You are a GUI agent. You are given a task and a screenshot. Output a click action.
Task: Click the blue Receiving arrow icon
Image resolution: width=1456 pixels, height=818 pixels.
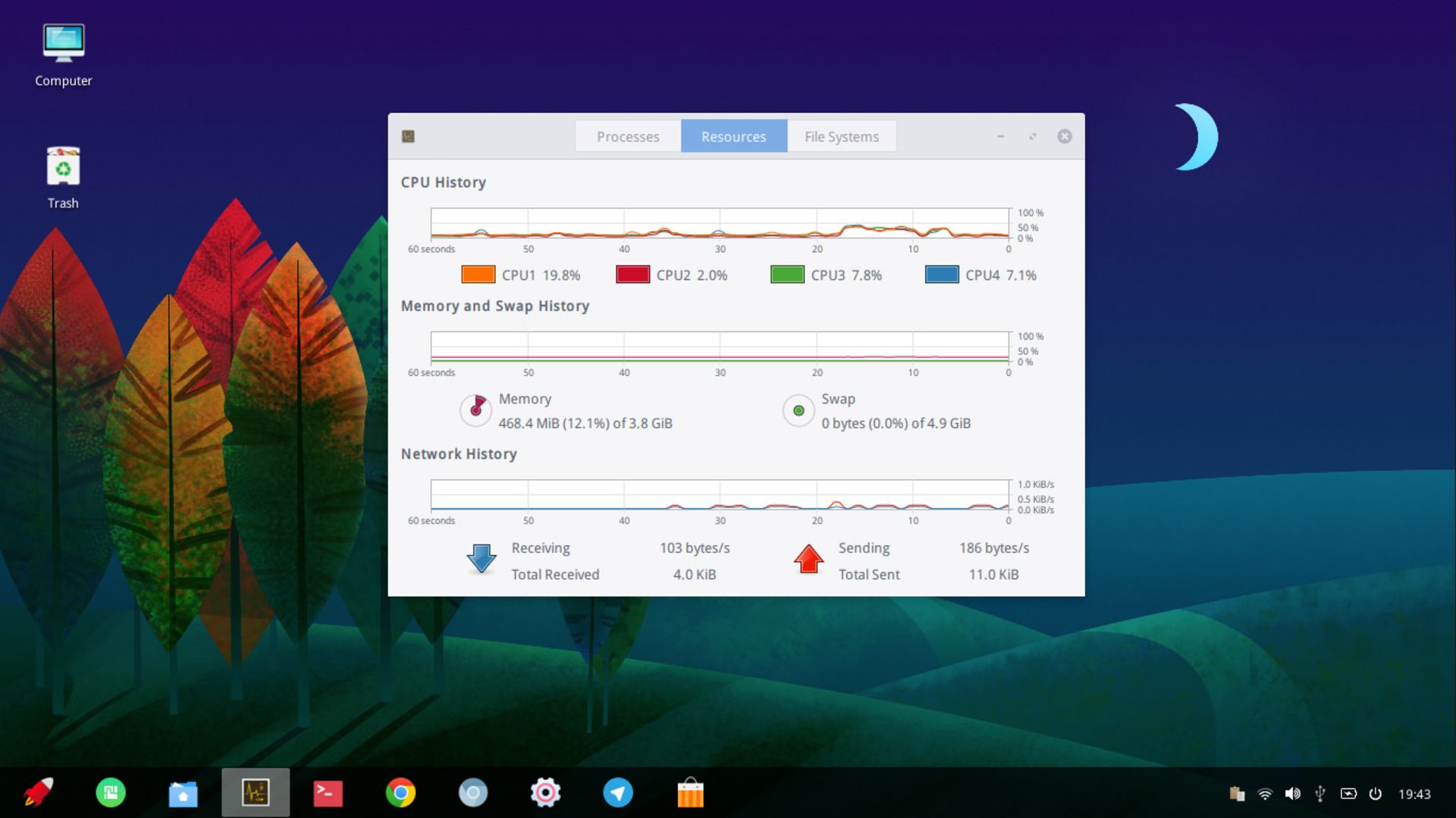click(481, 559)
